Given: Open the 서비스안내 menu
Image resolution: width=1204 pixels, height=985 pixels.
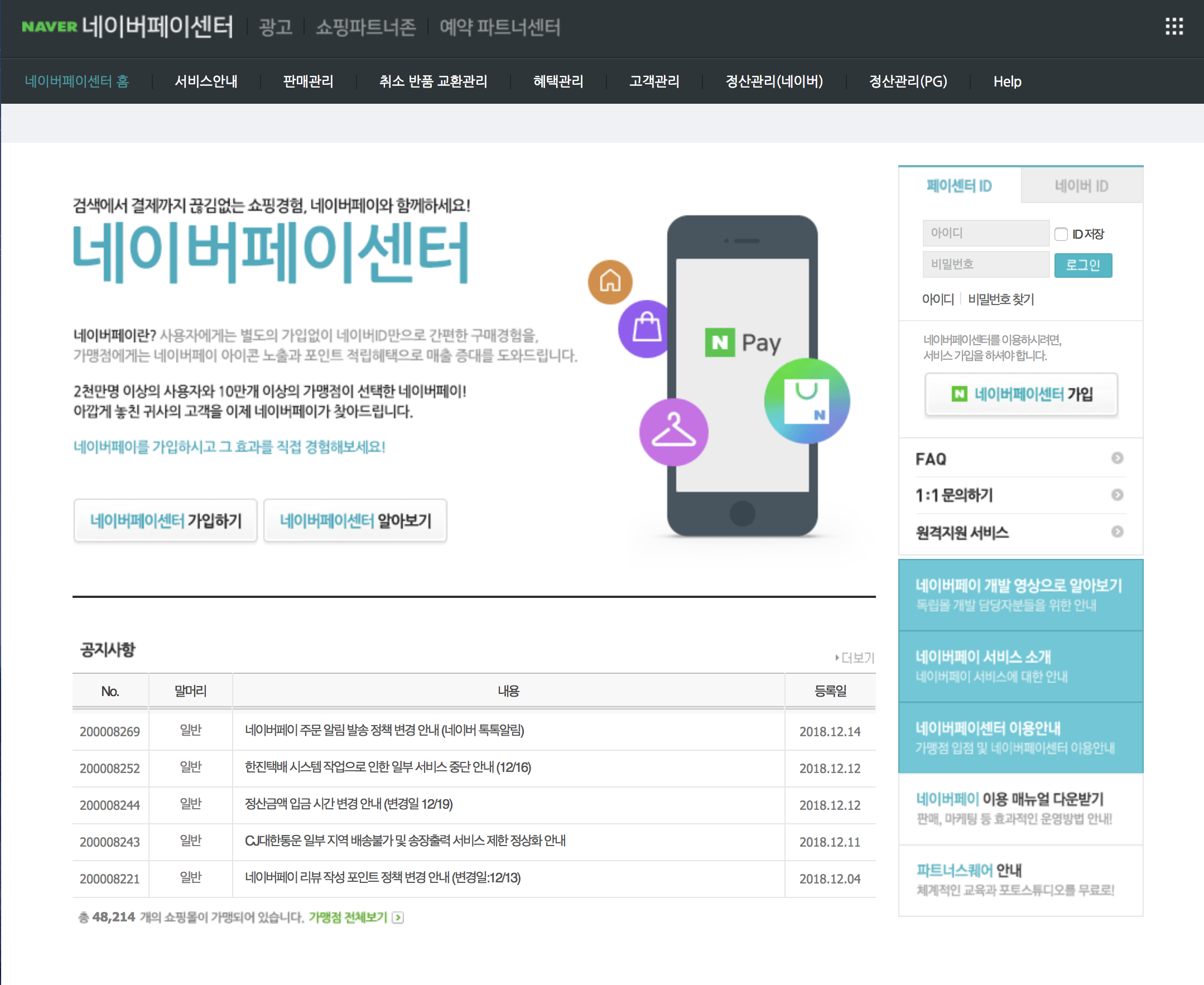Looking at the screenshot, I should click(x=206, y=81).
